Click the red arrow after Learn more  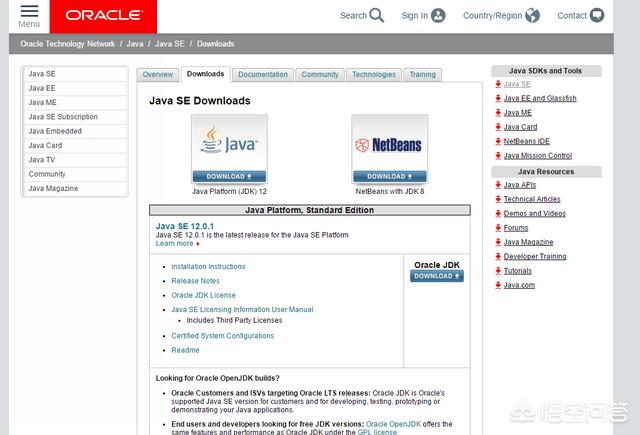point(198,244)
